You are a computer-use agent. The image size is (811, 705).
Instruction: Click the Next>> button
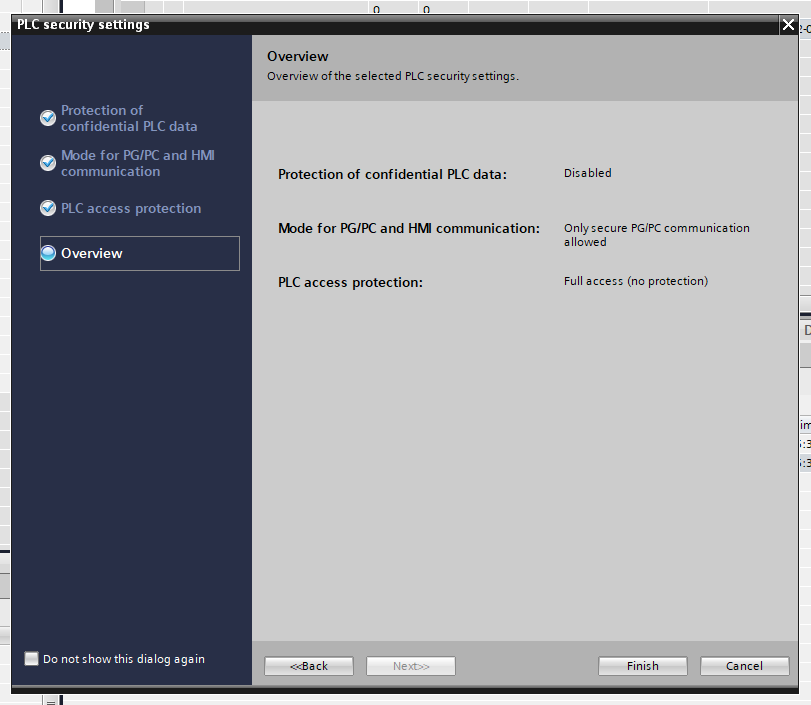pyautogui.click(x=410, y=666)
